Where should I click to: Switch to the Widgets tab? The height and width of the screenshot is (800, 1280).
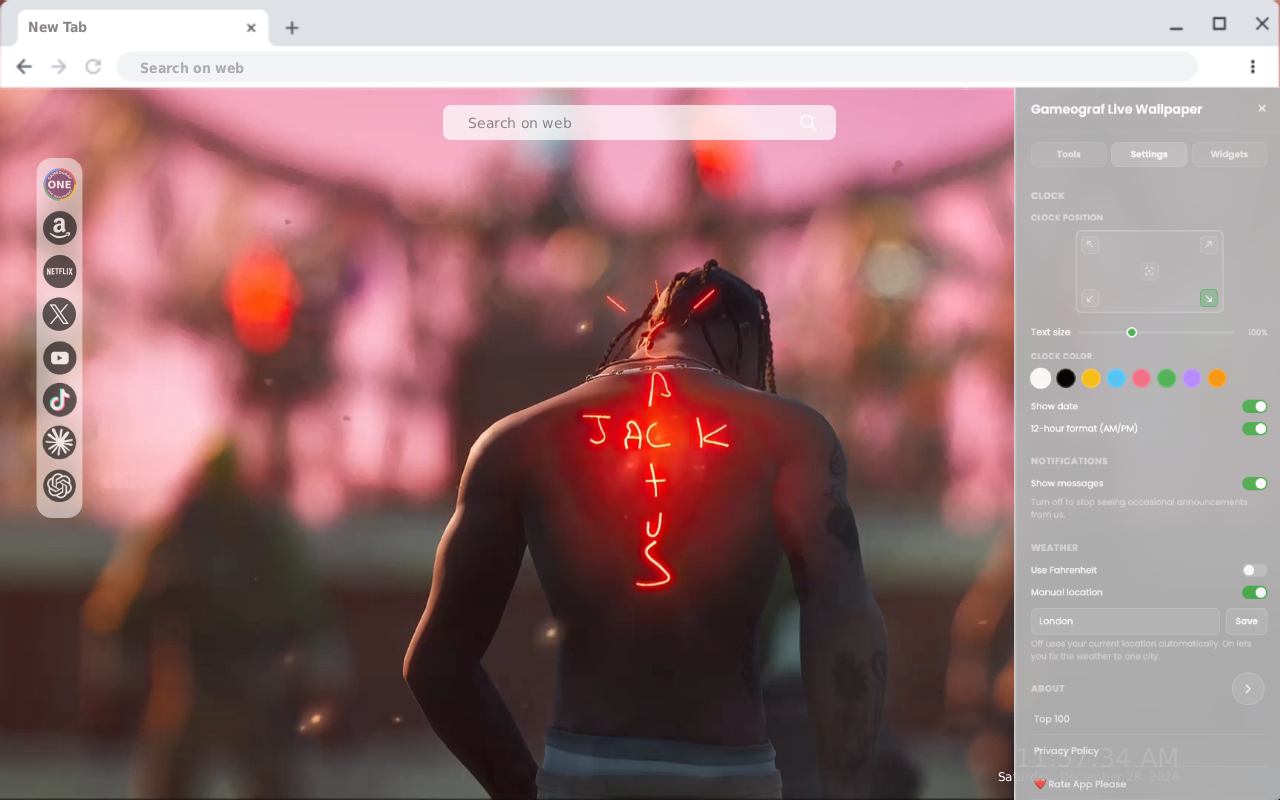(1229, 154)
